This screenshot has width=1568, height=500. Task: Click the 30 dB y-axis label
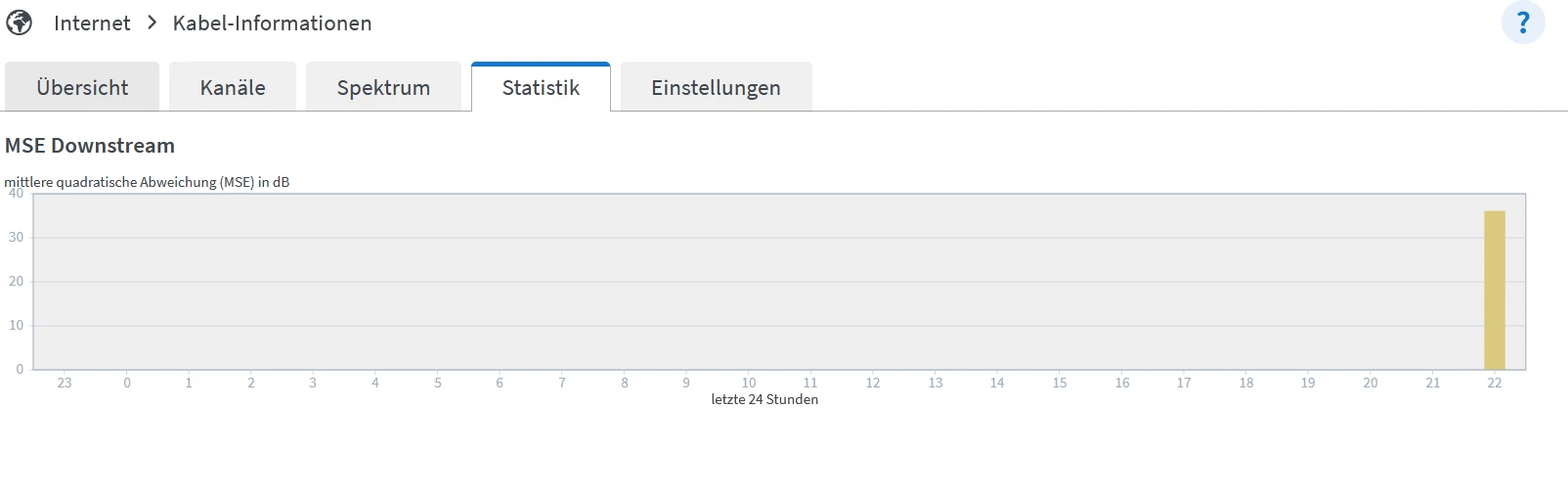(x=16, y=237)
